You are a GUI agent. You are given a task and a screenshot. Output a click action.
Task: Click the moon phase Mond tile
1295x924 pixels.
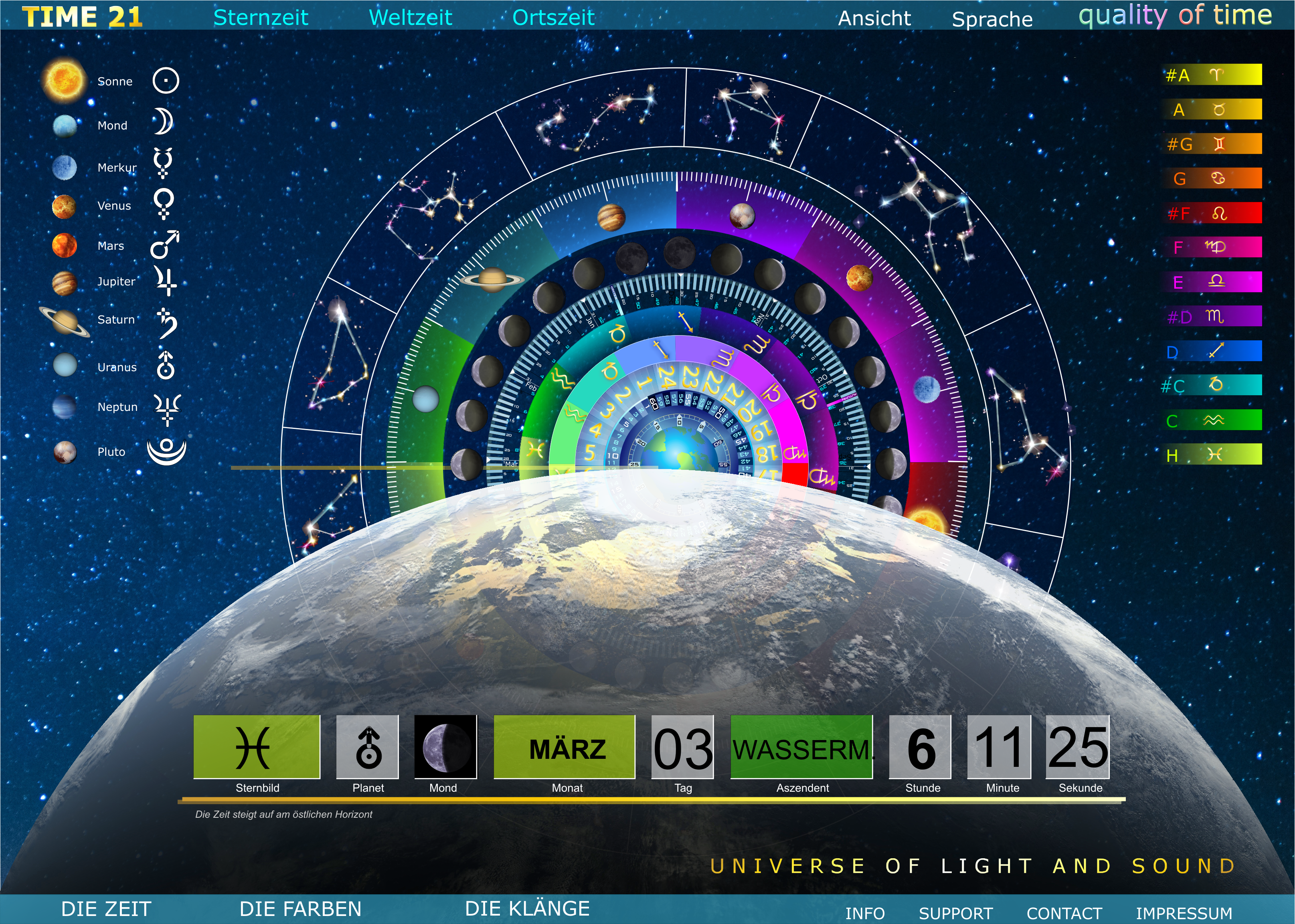coord(445,746)
